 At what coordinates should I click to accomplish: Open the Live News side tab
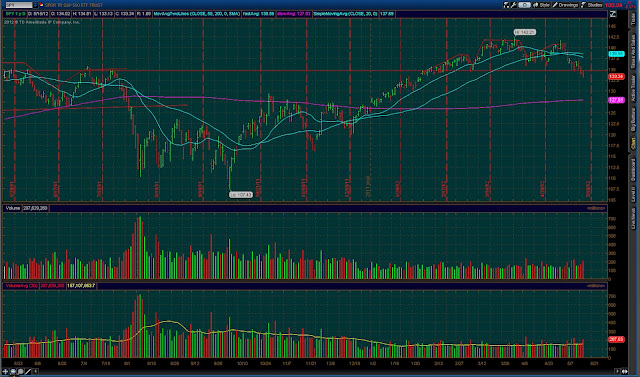(x=633, y=218)
